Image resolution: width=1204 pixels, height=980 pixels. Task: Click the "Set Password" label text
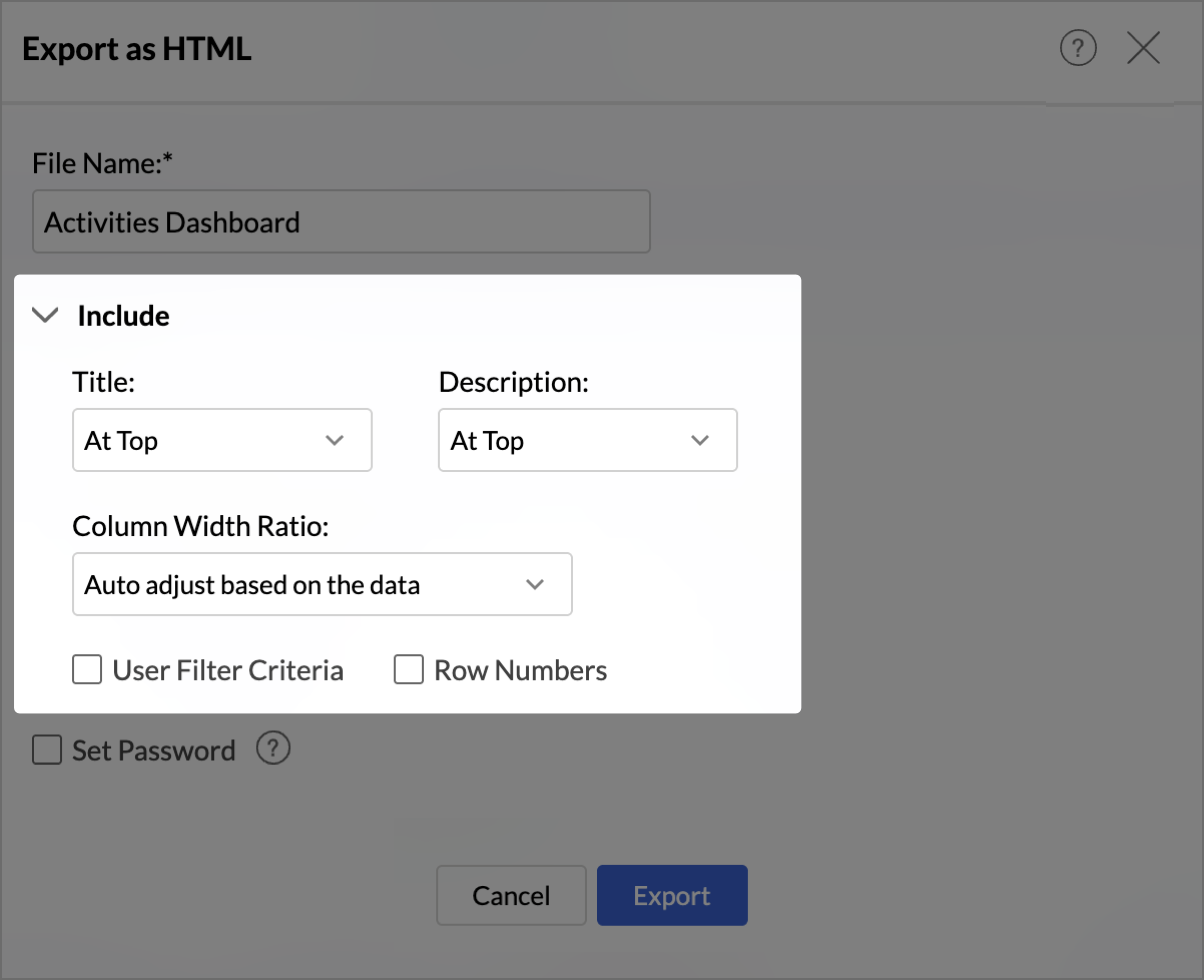(154, 750)
